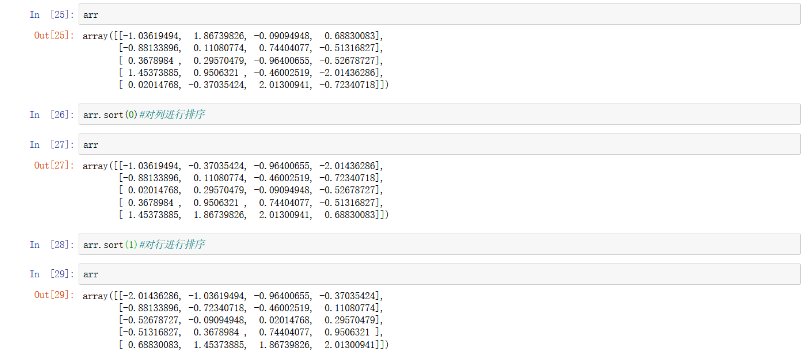Click the Out[25] array output text
The image size is (805, 360).
235,60
